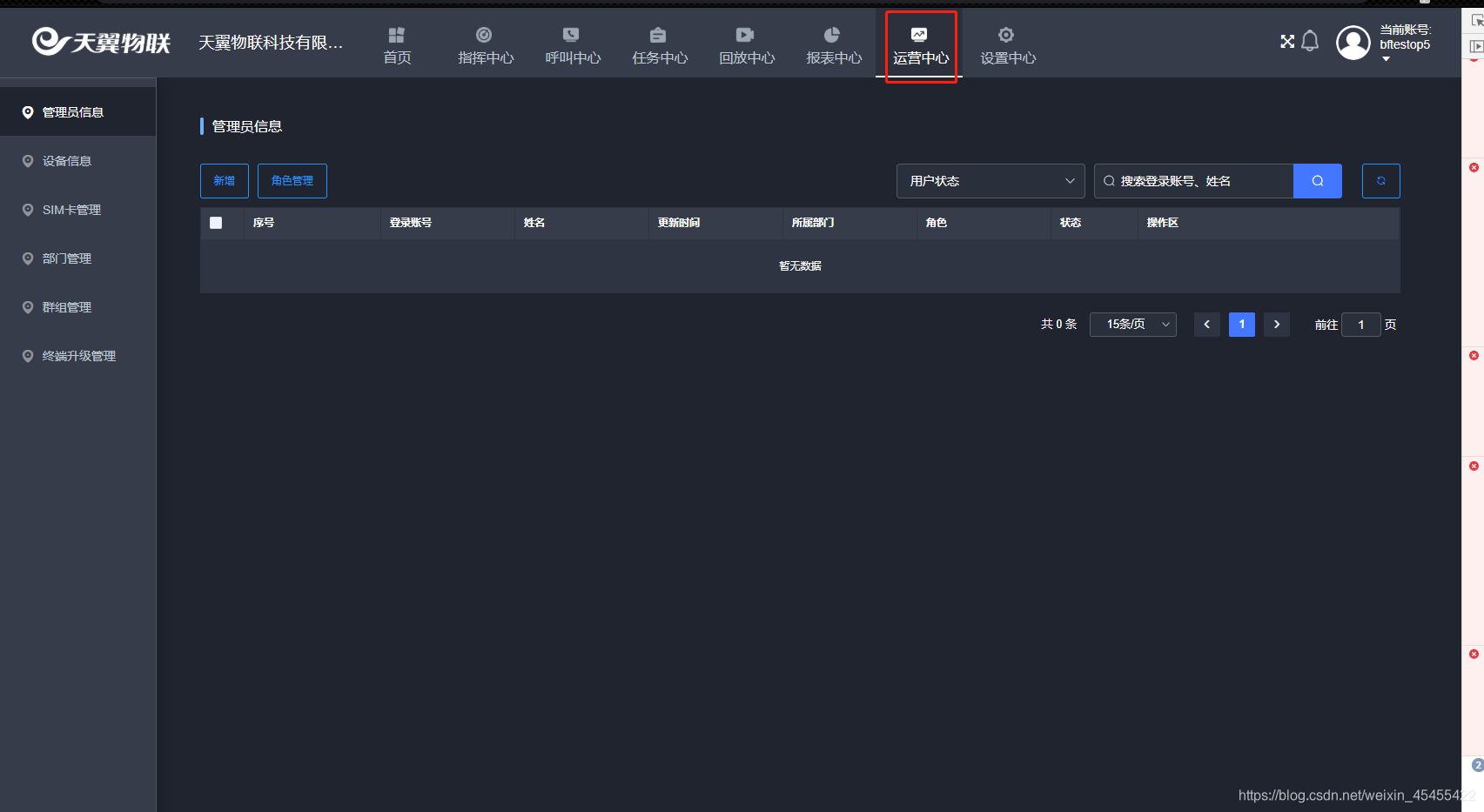Click the 新增 button

point(225,181)
